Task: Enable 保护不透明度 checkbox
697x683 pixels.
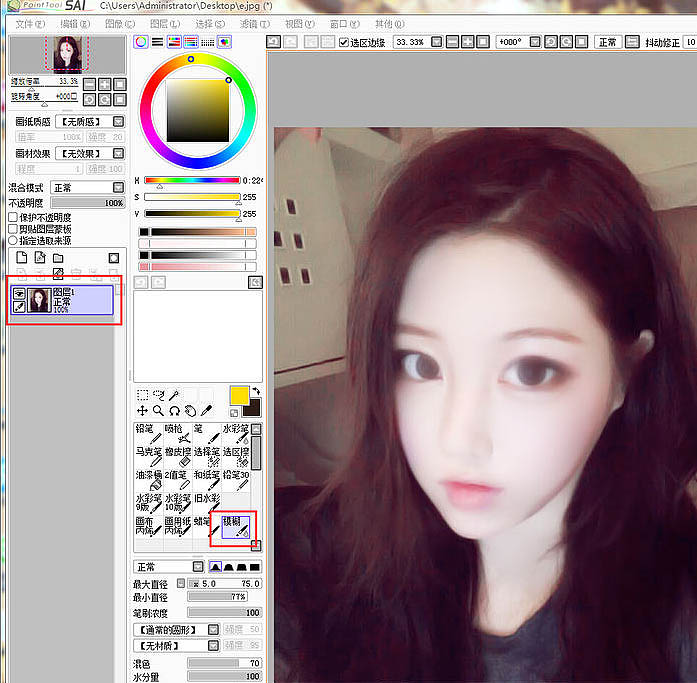Action: 13,217
